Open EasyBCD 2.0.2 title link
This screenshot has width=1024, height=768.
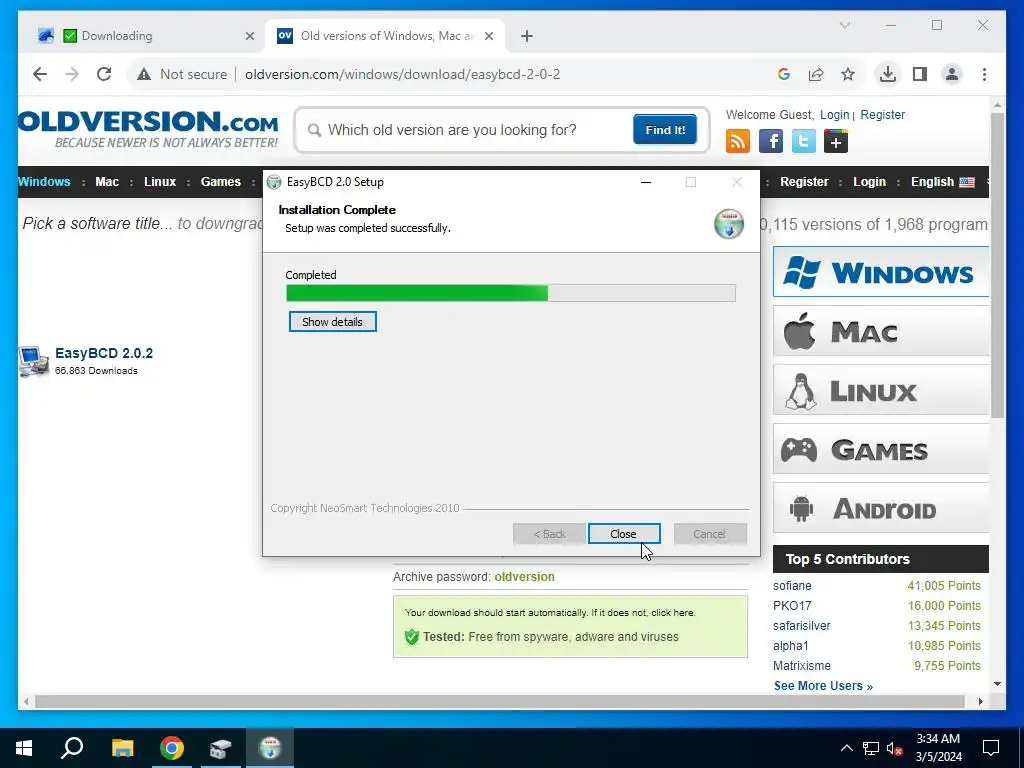[x=104, y=353]
